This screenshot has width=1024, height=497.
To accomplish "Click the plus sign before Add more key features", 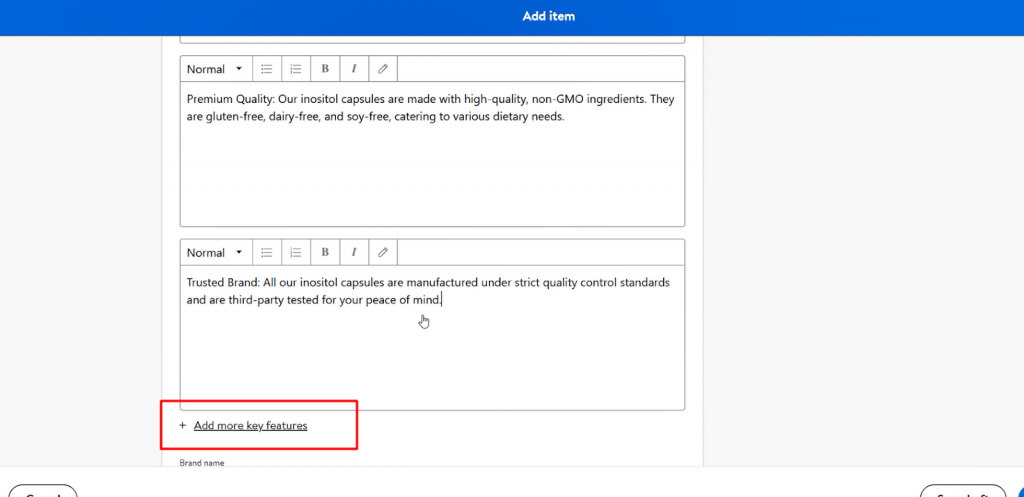I will [182, 426].
